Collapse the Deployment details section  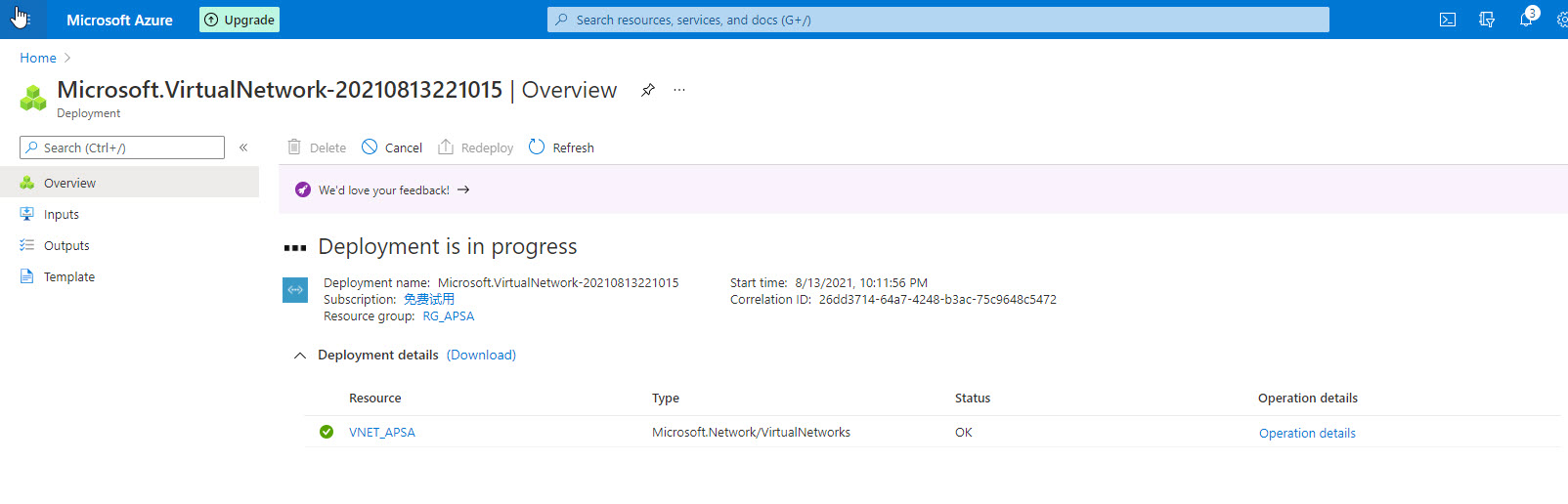coord(300,355)
